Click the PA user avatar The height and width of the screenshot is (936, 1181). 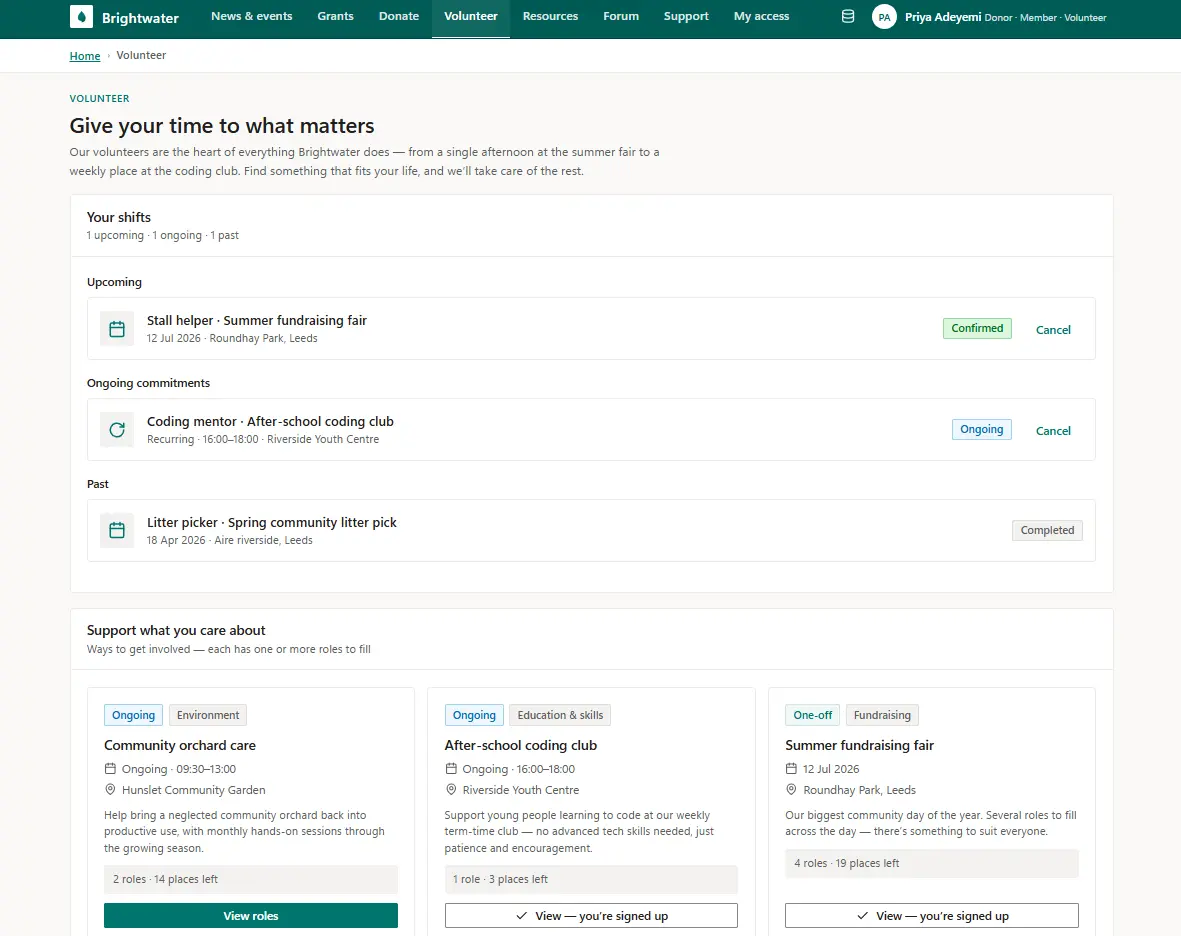(x=884, y=17)
